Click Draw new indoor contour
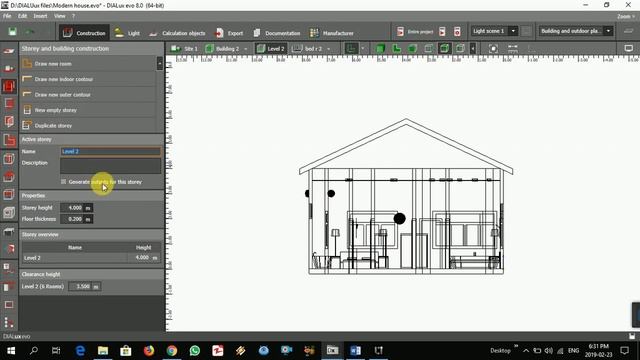The width and height of the screenshot is (640, 360). [88, 79]
